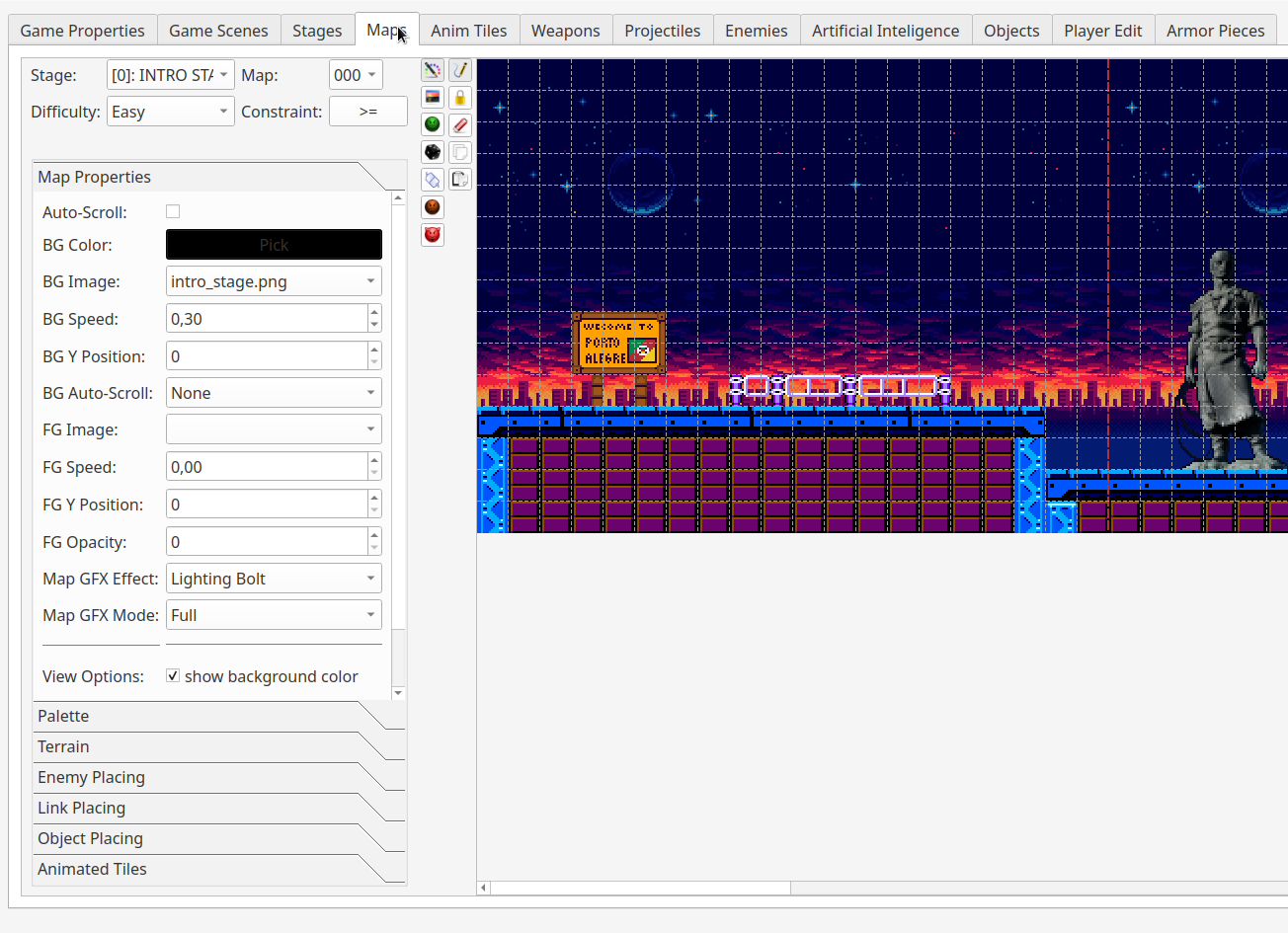This screenshot has width=1288, height=933.
Task: Open the Terrain panel header
Action: (63, 746)
